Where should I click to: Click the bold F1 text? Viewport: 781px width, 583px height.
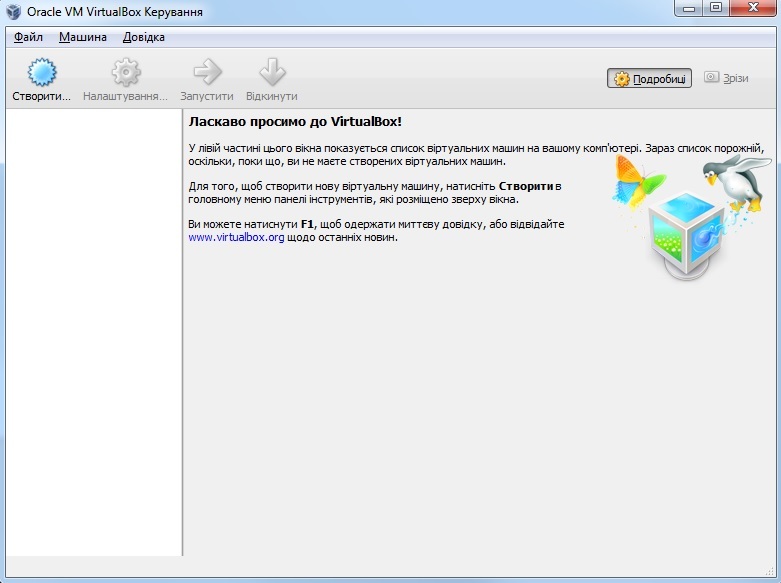[307, 224]
